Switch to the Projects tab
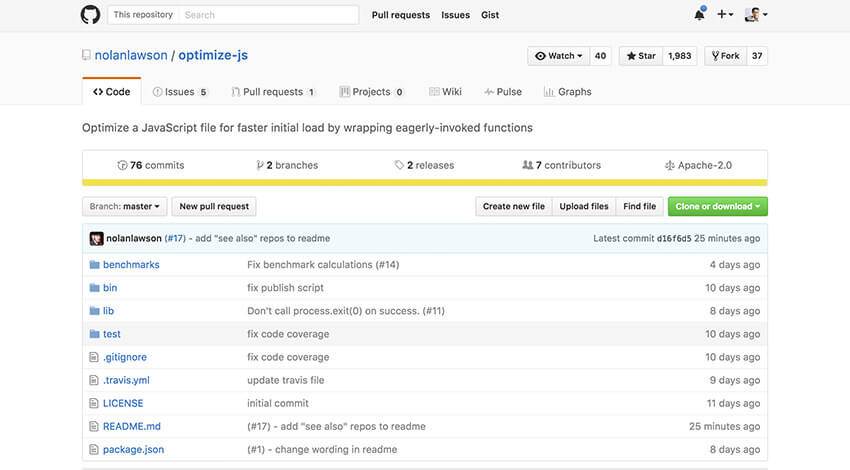 tap(371, 92)
